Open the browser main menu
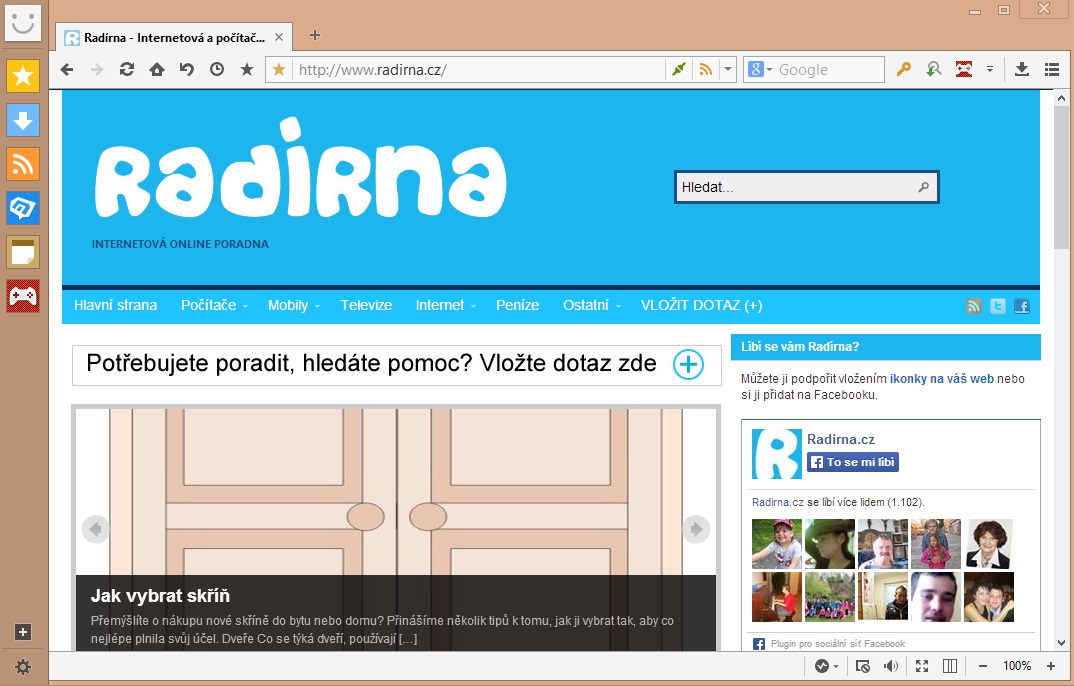Viewport: 1074px width, 686px height. pos(1052,69)
